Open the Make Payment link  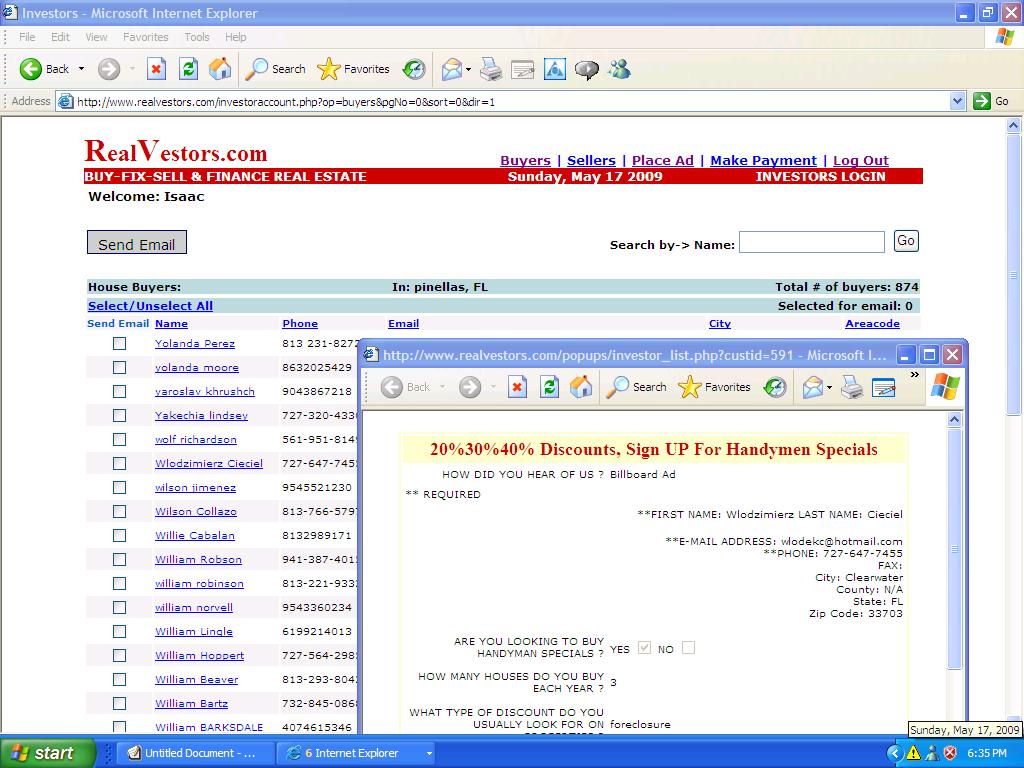coord(763,161)
